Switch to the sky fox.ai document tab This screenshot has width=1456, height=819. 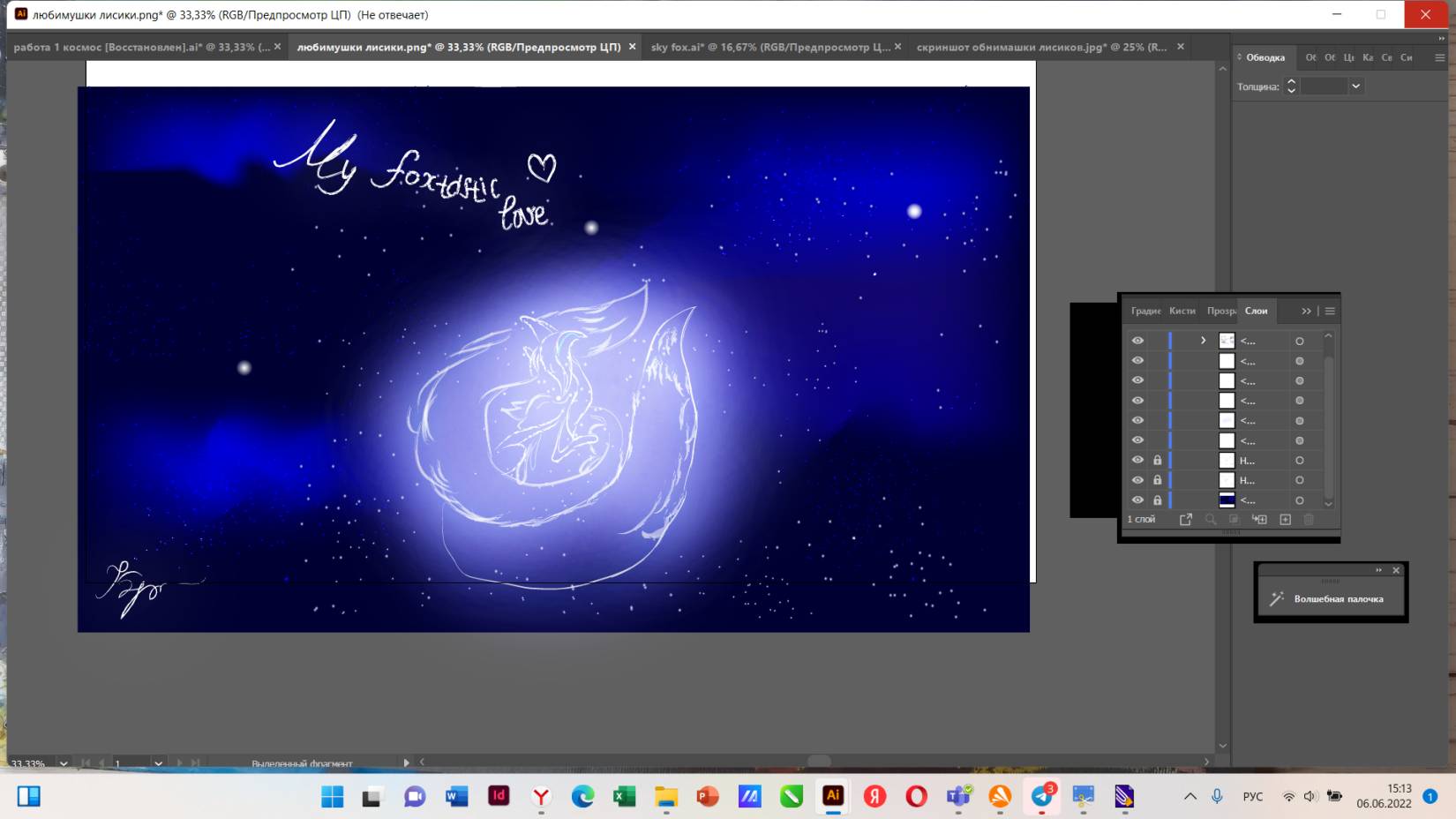tap(769, 47)
